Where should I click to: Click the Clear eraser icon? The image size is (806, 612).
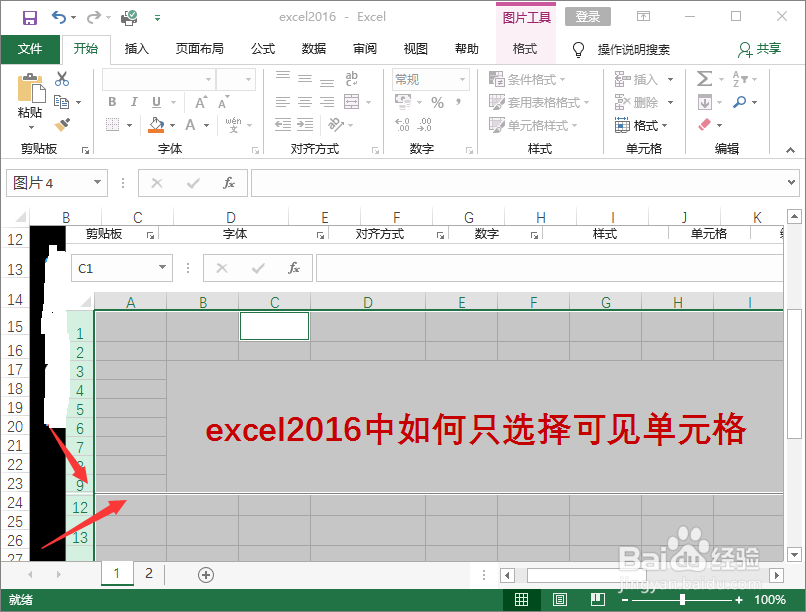pyautogui.click(x=705, y=124)
